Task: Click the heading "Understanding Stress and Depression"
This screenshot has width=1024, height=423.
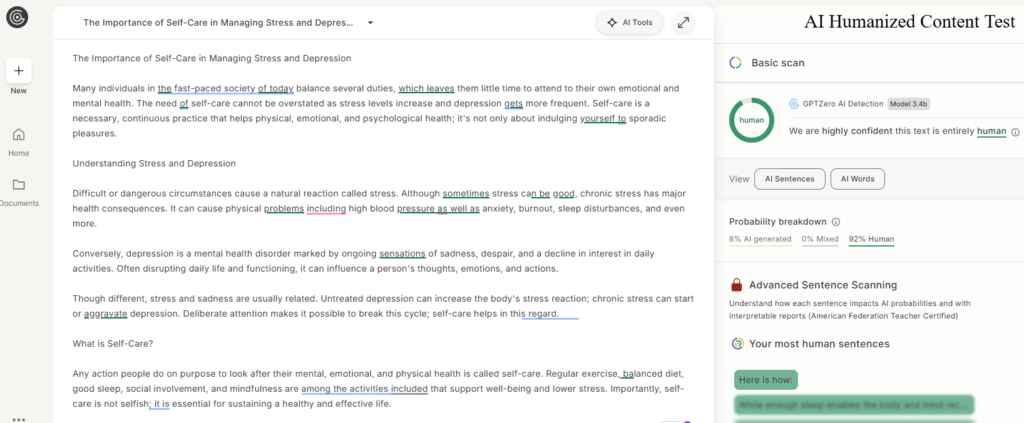Action: (154, 163)
